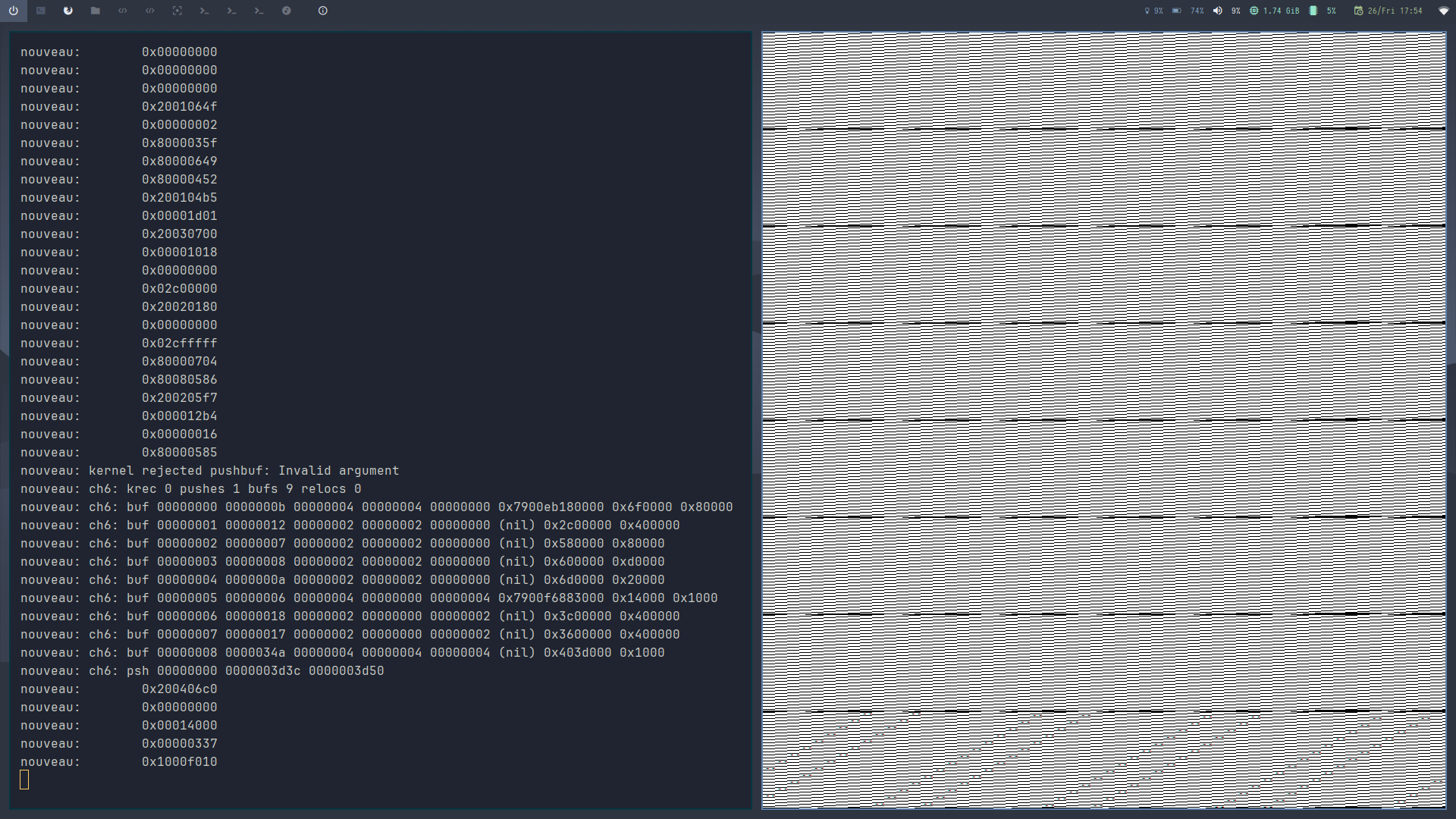Open the first code editor </> icon
1456x819 pixels.
click(123, 11)
